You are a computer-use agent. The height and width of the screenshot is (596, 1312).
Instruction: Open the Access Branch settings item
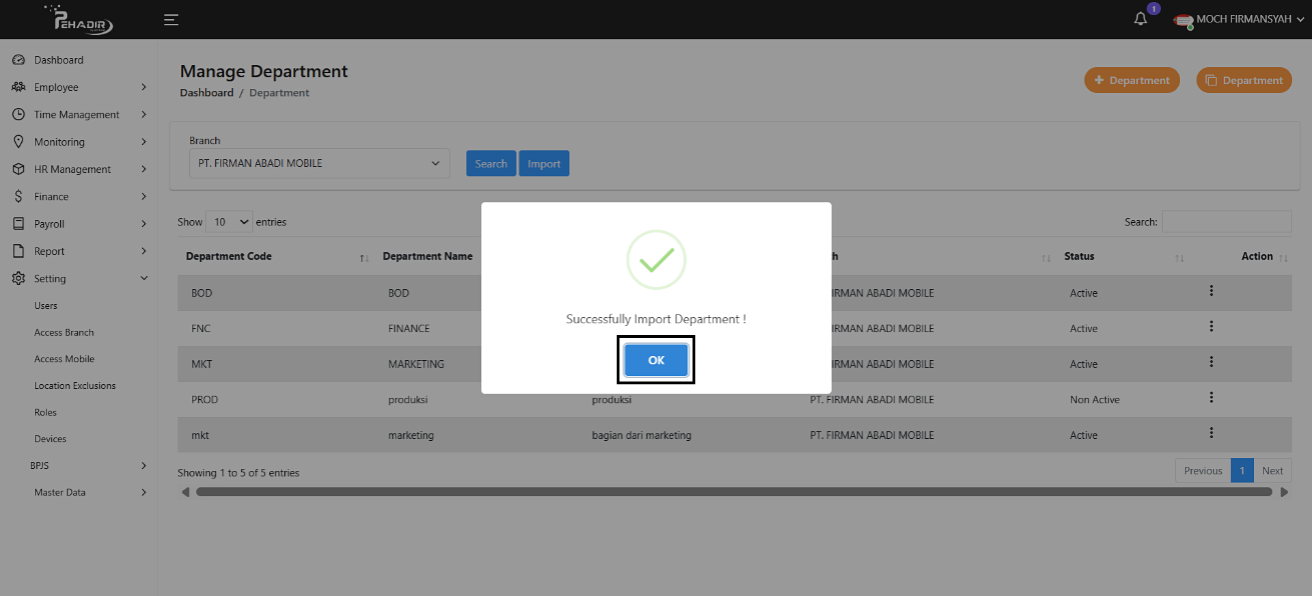click(x=64, y=332)
